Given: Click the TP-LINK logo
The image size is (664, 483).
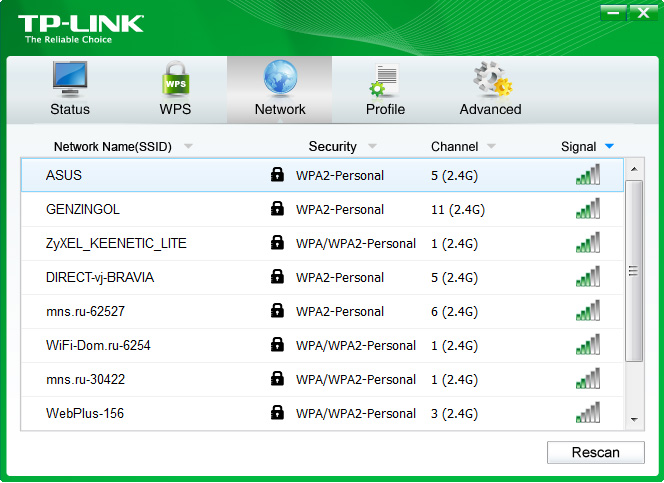Looking at the screenshot, I should 80,29.
